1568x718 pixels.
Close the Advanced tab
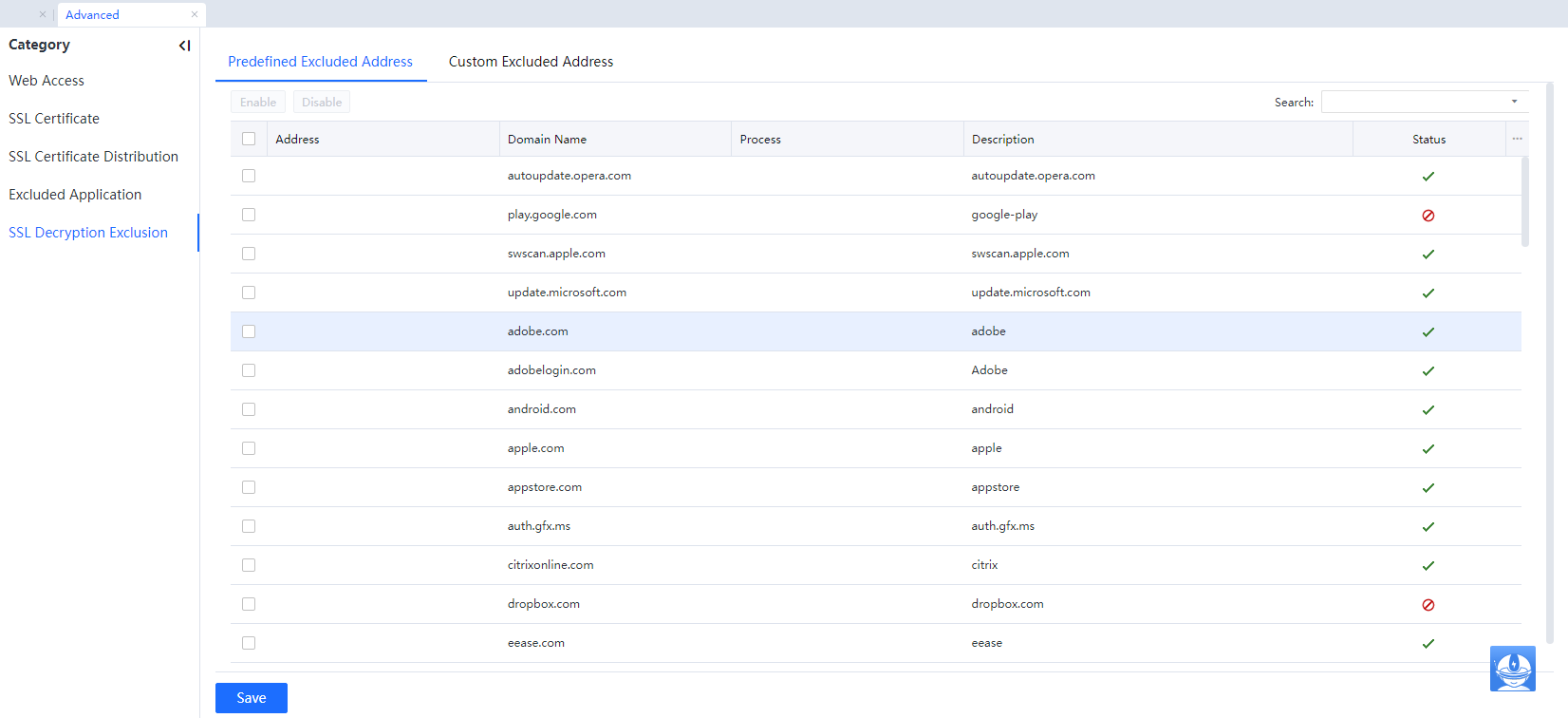pyautogui.click(x=195, y=14)
